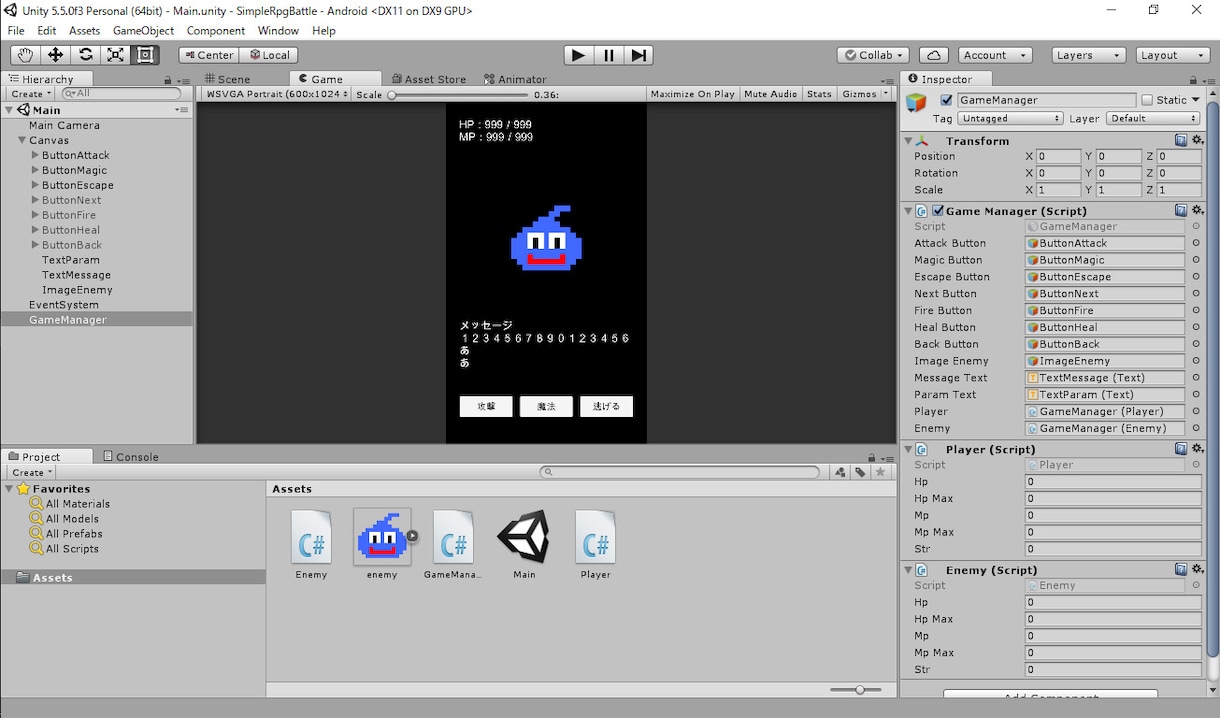Select the Main scene asset
The height and width of the screenshot is (718, 1220).
coord(524,544)
